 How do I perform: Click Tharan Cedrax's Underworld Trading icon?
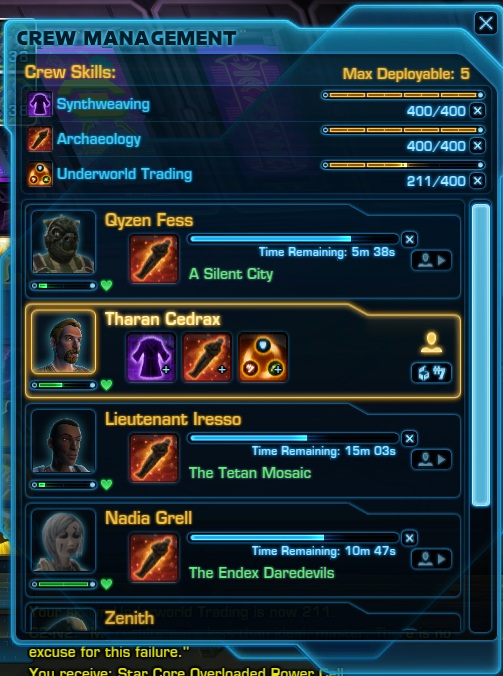point(263,357)
